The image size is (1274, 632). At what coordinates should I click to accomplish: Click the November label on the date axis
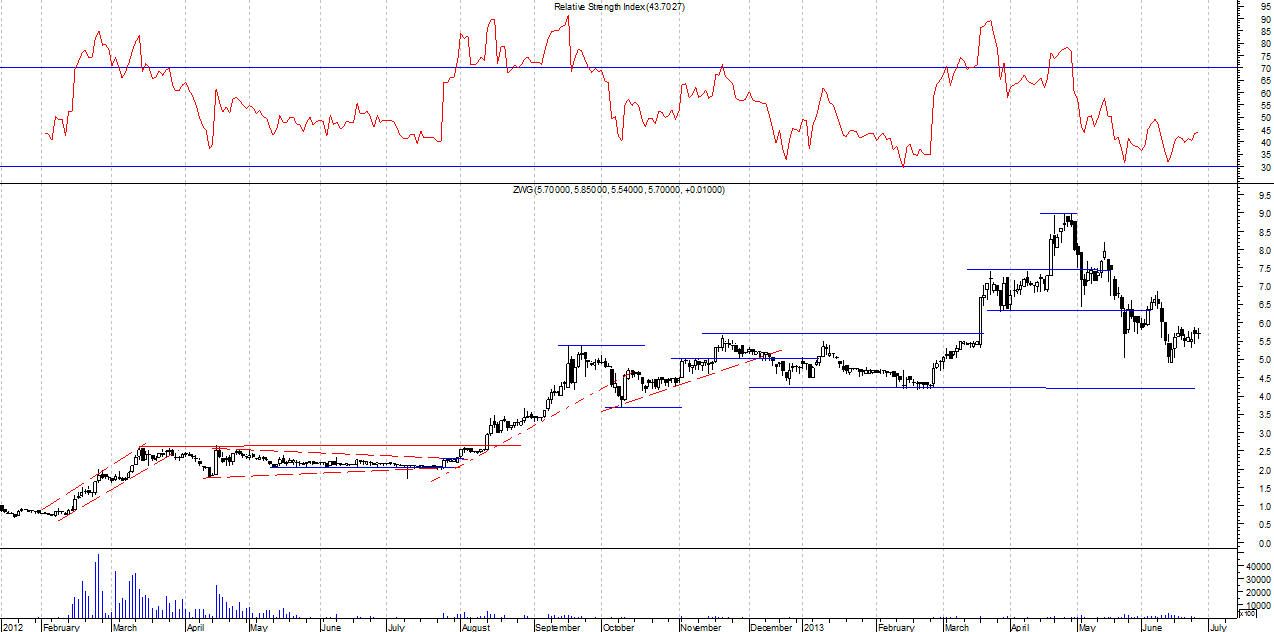pos(700,627)
